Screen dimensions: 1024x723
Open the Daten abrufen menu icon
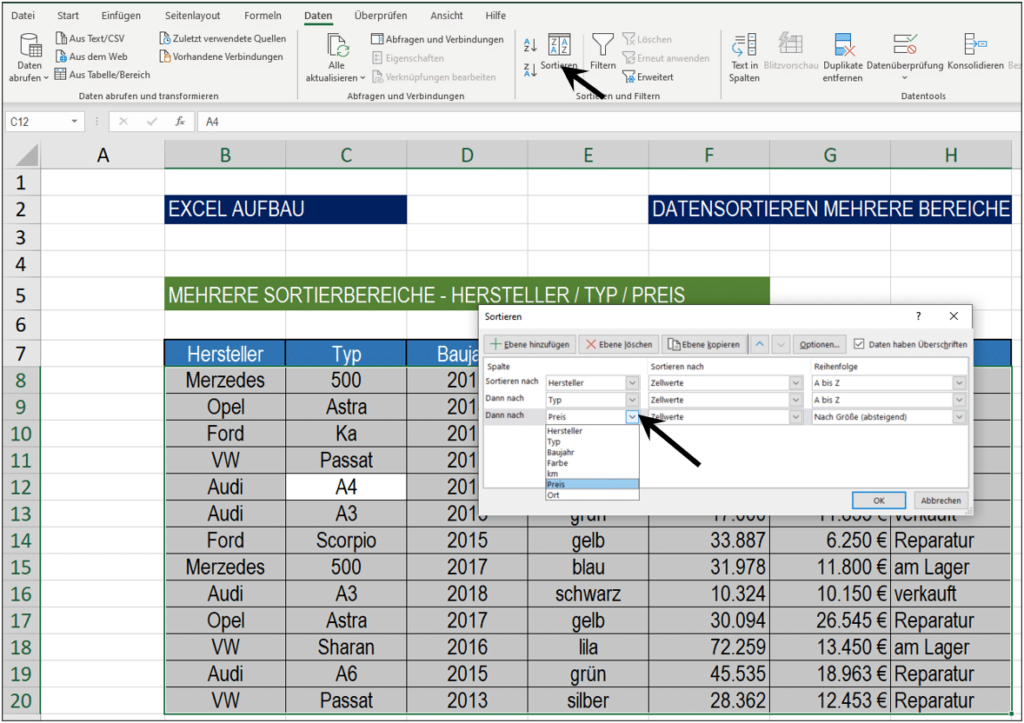(30, 46)
